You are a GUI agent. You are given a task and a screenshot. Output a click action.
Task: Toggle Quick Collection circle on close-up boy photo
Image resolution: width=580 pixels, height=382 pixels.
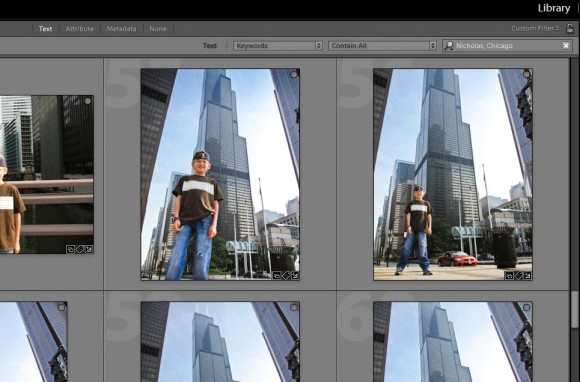(x=294, y=74)
